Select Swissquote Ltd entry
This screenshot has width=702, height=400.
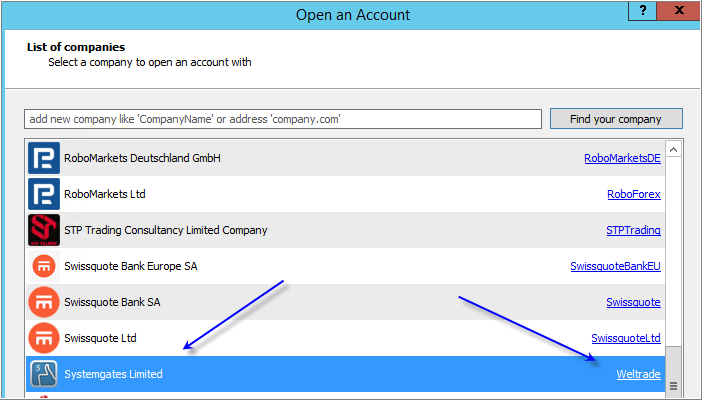click(345, 338)
